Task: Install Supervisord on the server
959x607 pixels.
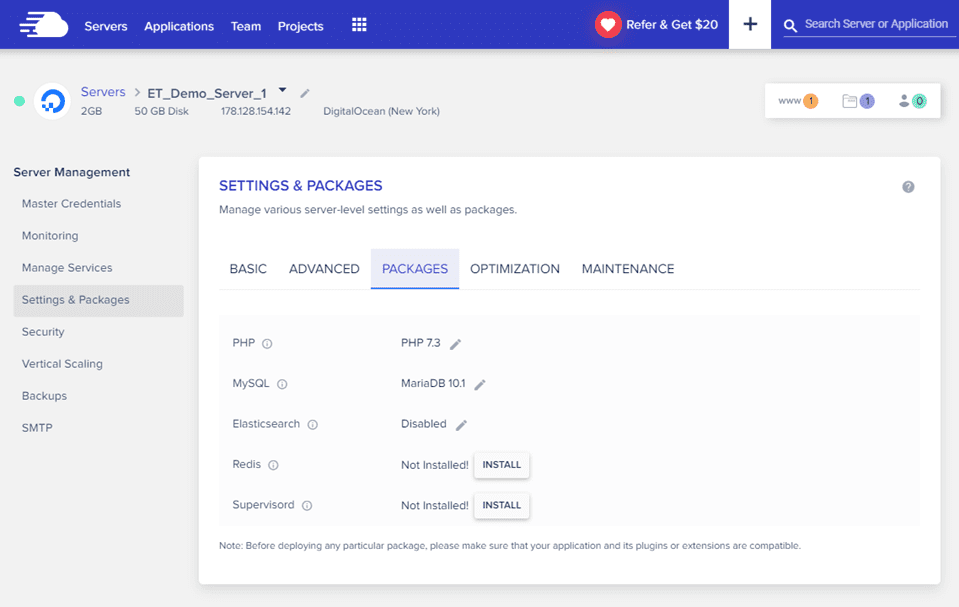Action: point(501,505)
